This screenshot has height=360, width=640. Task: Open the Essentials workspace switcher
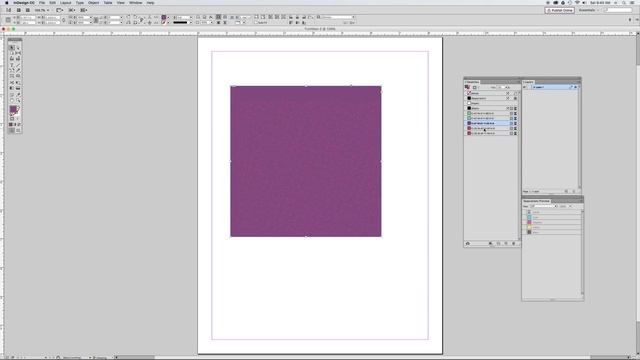589,10
